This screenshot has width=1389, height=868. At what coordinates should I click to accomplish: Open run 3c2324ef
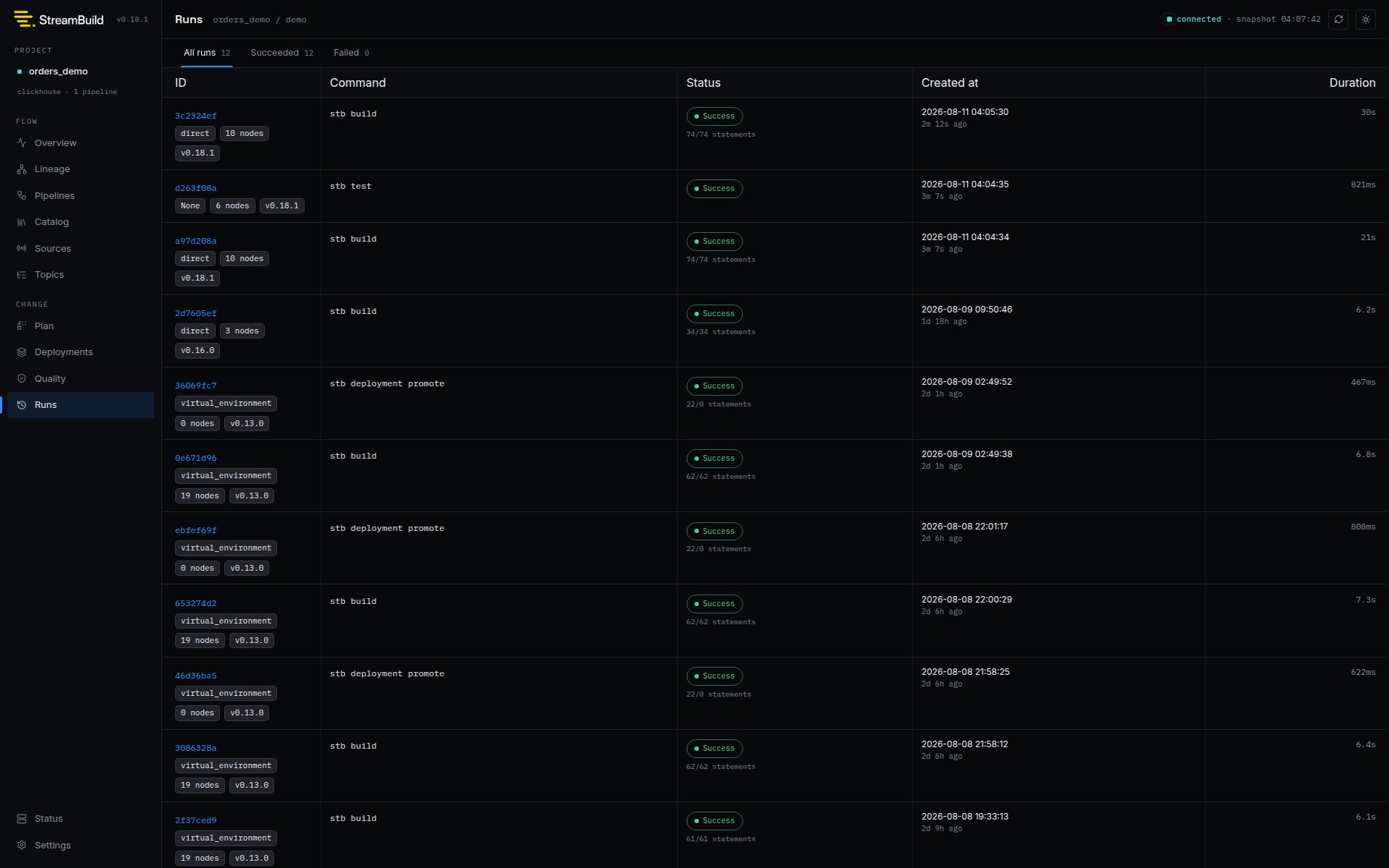pos(195,116)
